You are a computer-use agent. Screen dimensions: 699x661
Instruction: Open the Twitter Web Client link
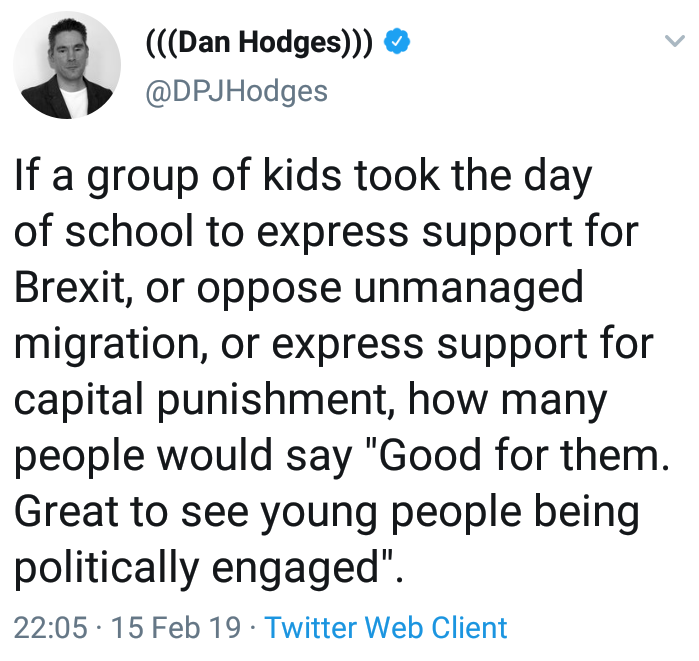point(386,628)
